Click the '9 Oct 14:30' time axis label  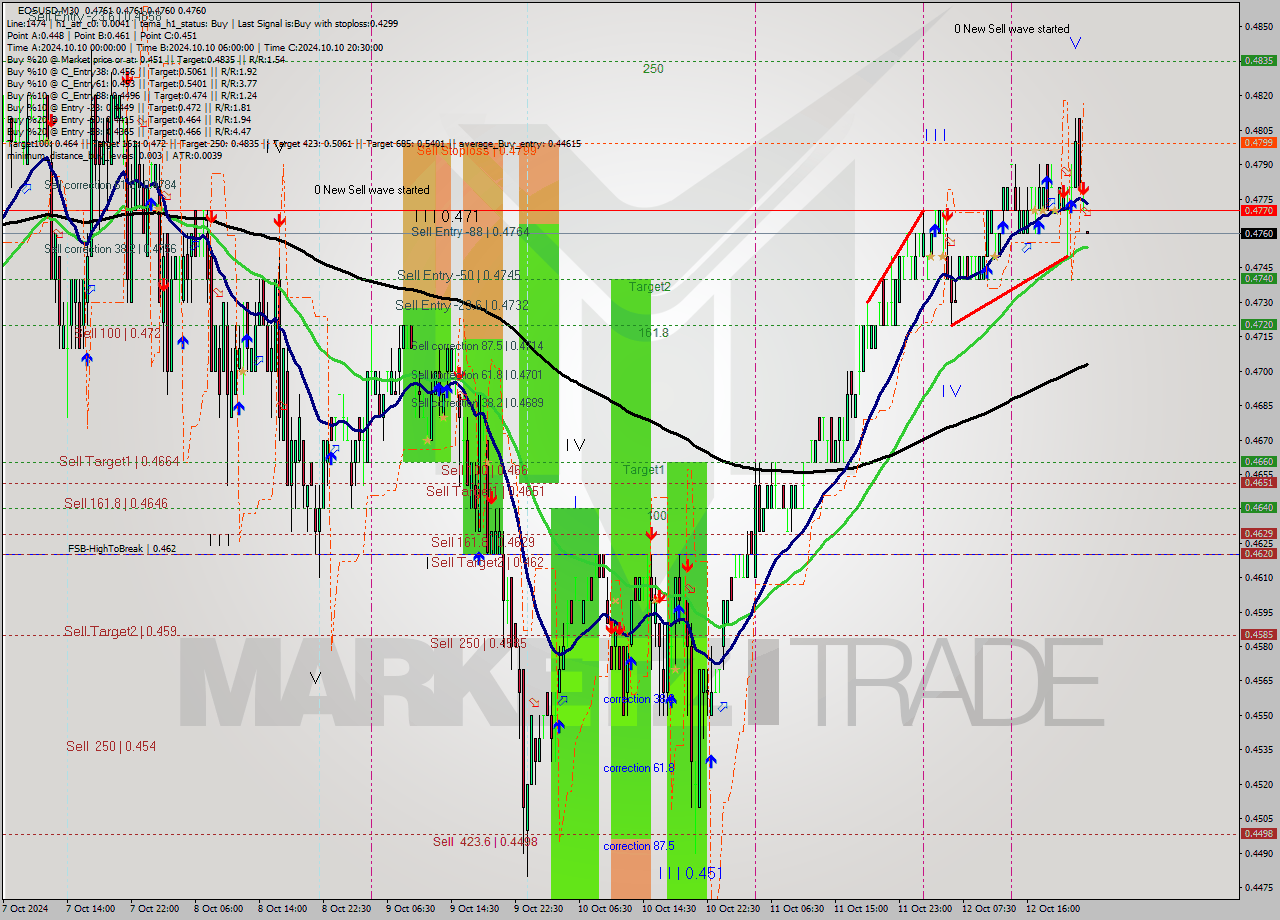pyautogui.click(x=475, y=909)
